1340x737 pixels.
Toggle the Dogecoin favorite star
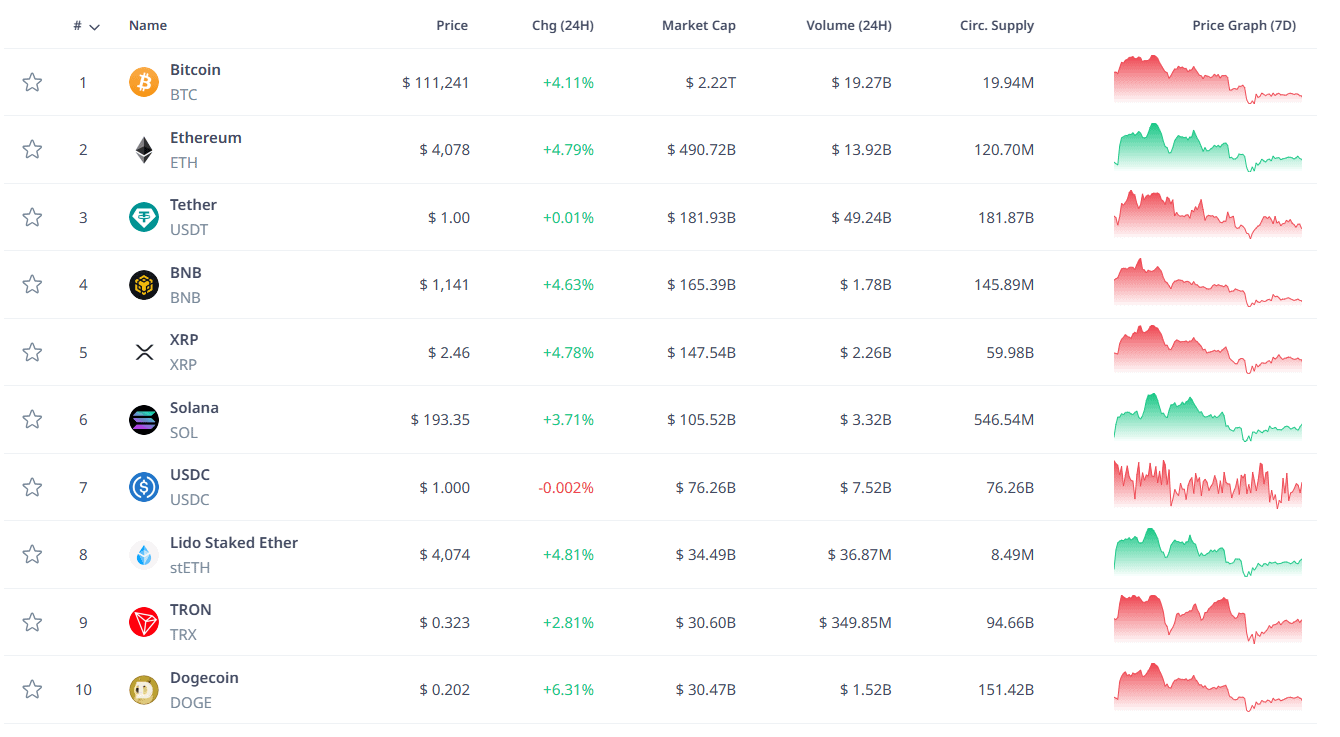point(32,690)
